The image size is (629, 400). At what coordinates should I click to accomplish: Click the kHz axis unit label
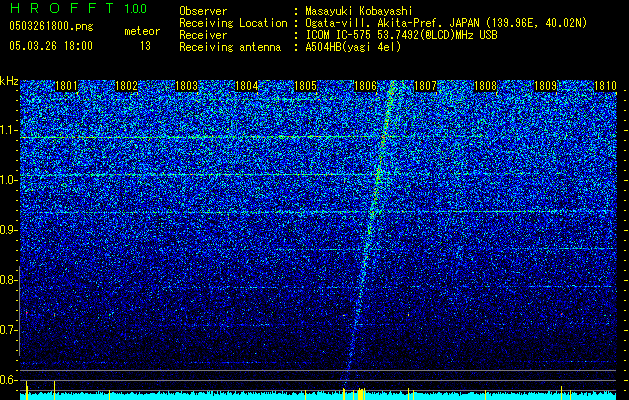9,81
